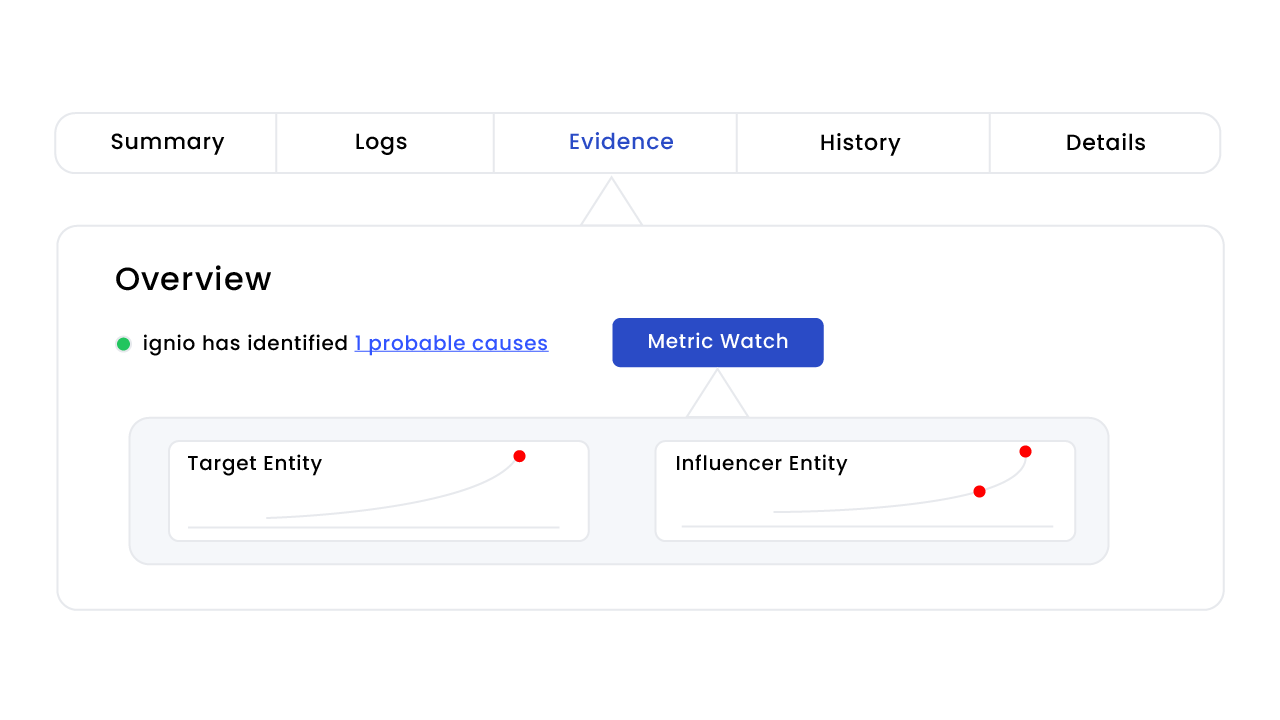1280x720 pixels.
Task: Click the green status dot
Action: click(123, 344)
